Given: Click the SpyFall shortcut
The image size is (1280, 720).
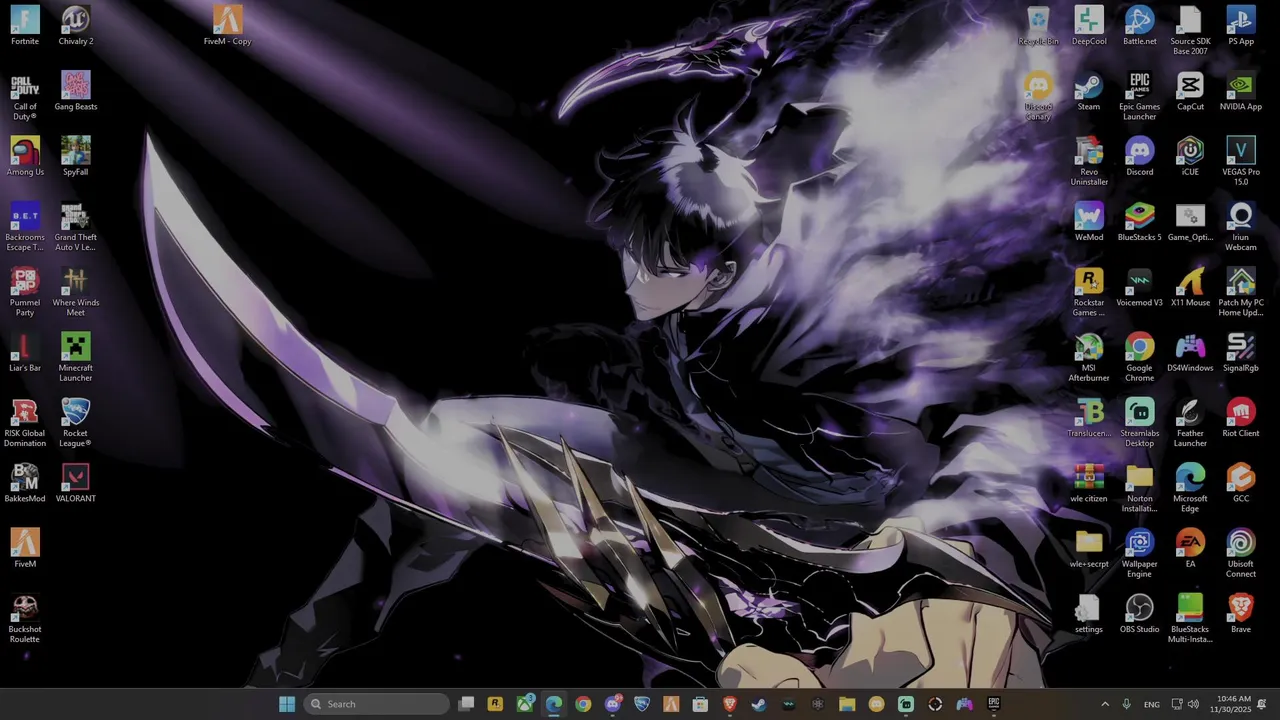Looking at the screenshot, I should pos(76,157).
